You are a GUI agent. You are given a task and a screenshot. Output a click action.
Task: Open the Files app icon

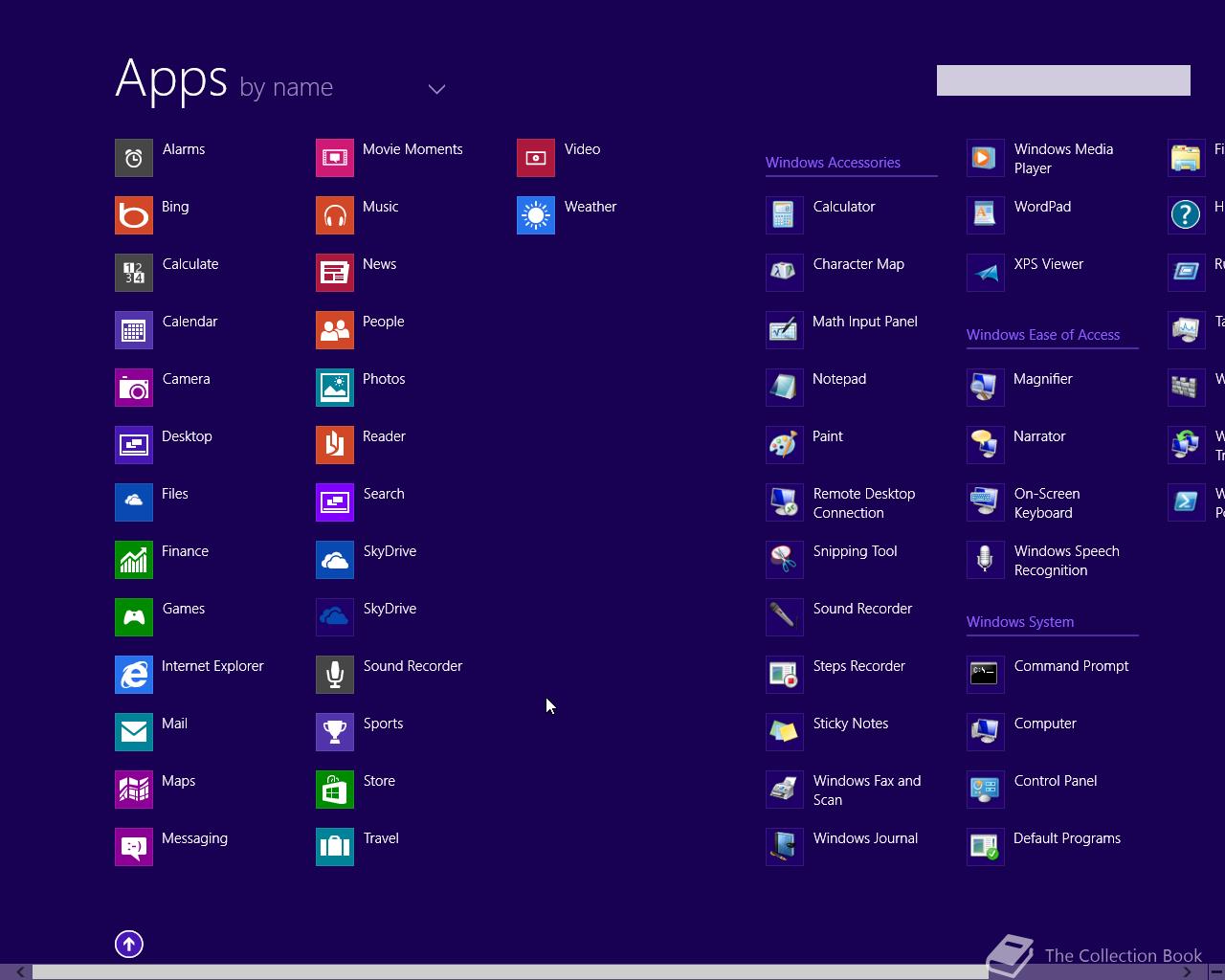pos(134,502)
